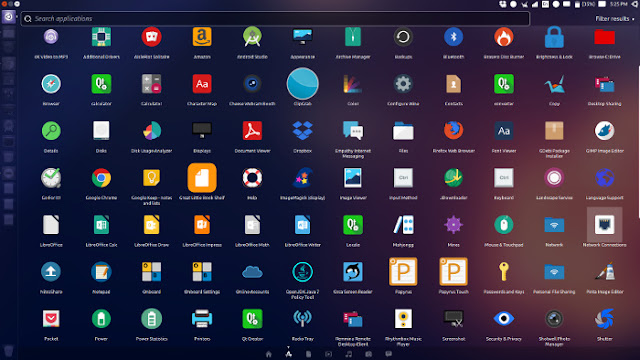Launch Language Support

604,178
